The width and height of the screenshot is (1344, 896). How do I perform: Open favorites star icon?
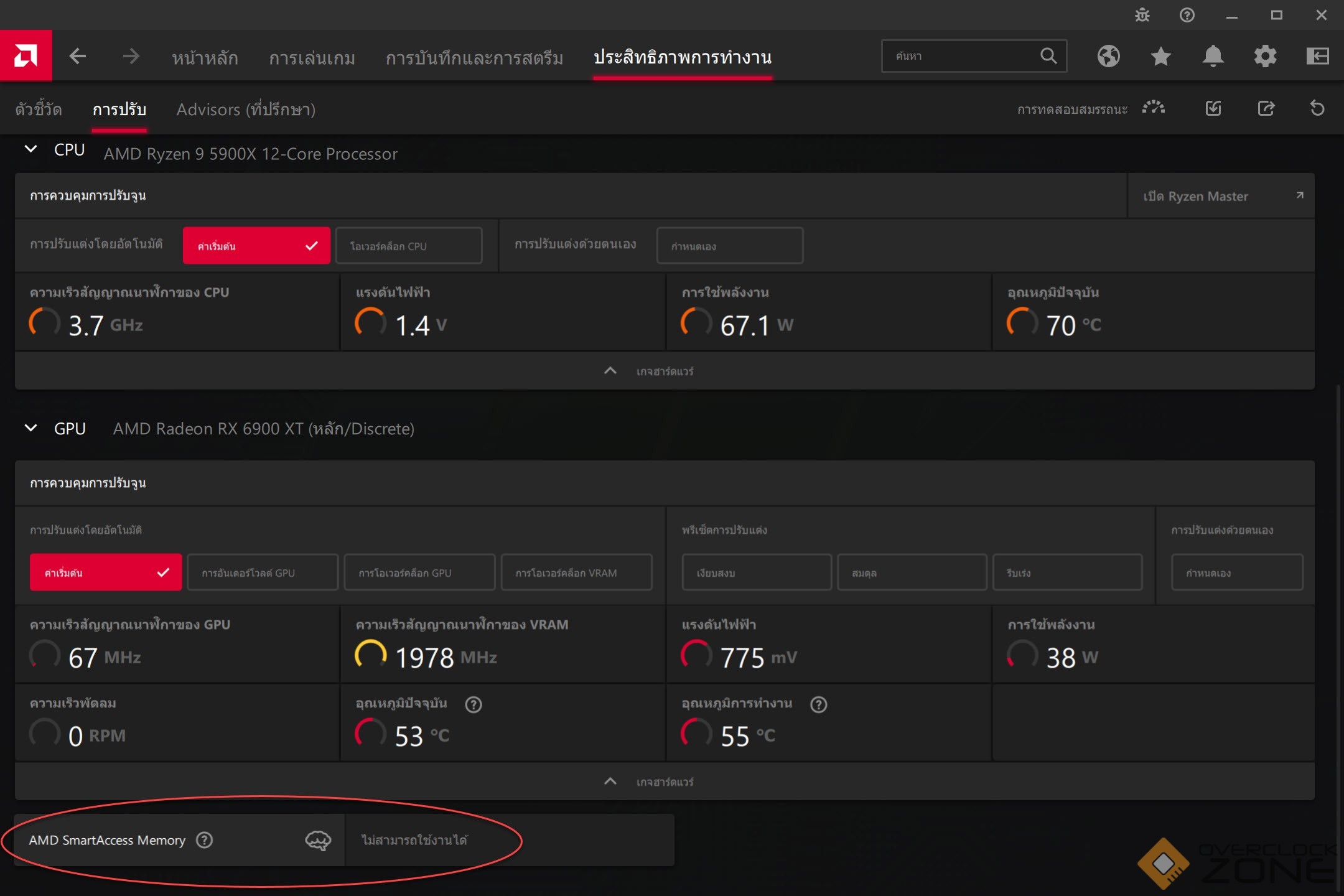(x=1160, y=56)
